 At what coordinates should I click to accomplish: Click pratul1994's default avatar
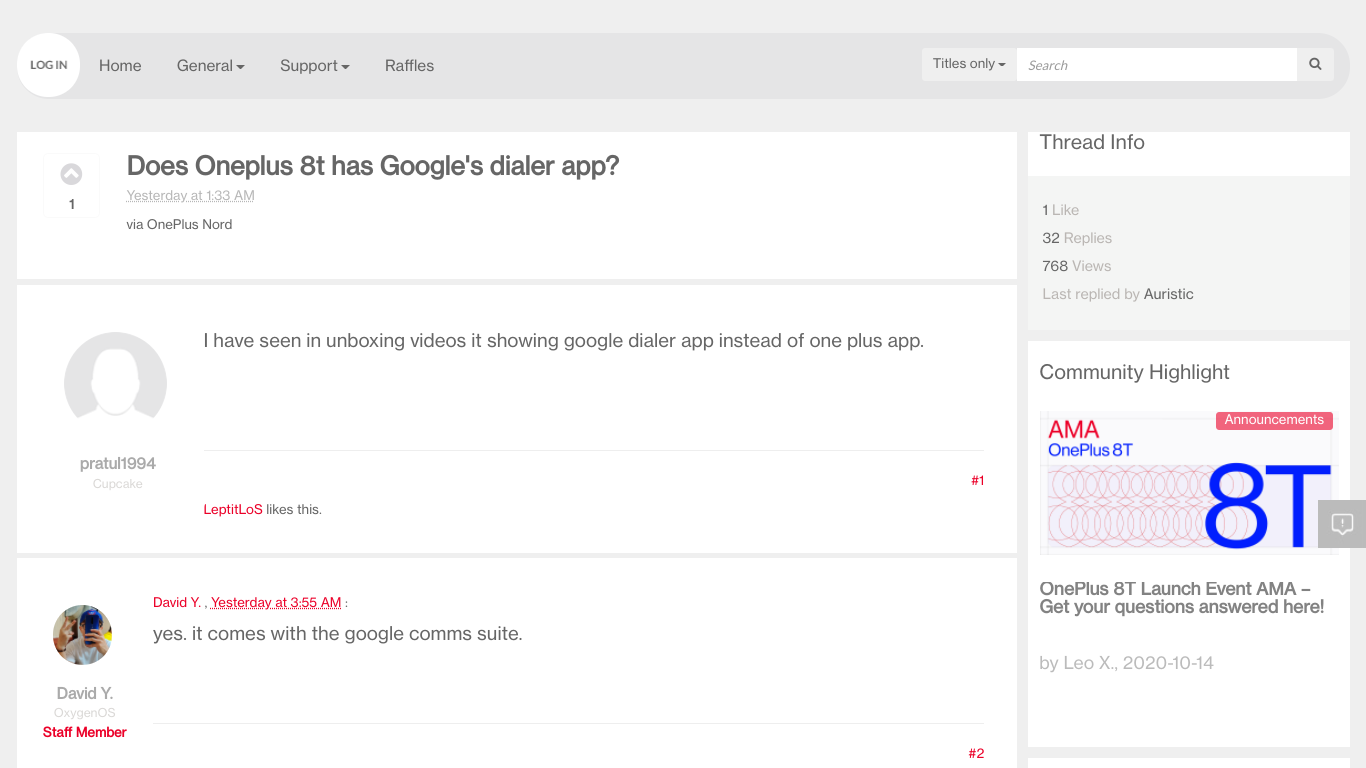(115, 383)
